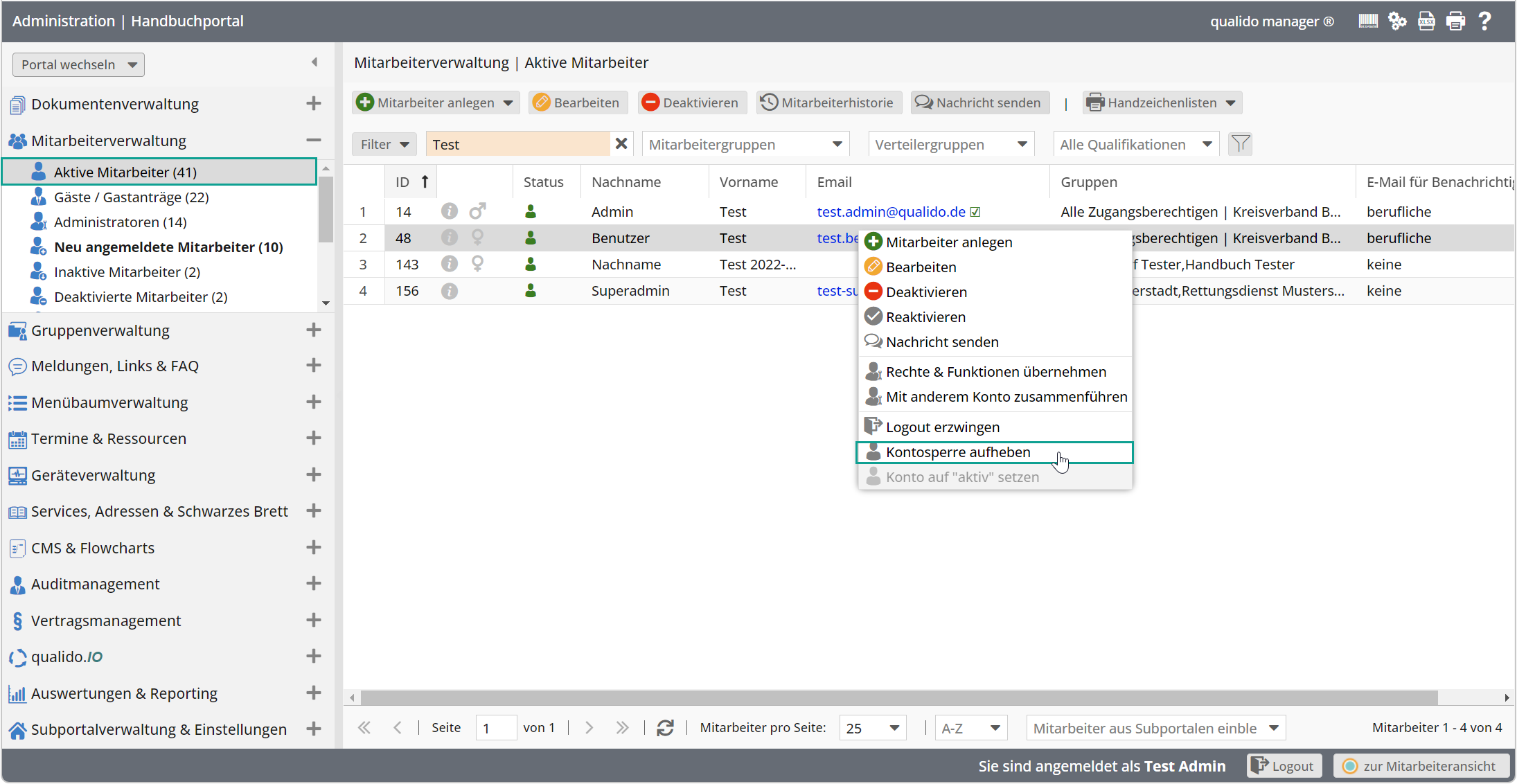This screenshot has width=1517, height=784.
Task: Click the Mitarbeiterhistorie toolbar button
Action: tap(828, 103)
